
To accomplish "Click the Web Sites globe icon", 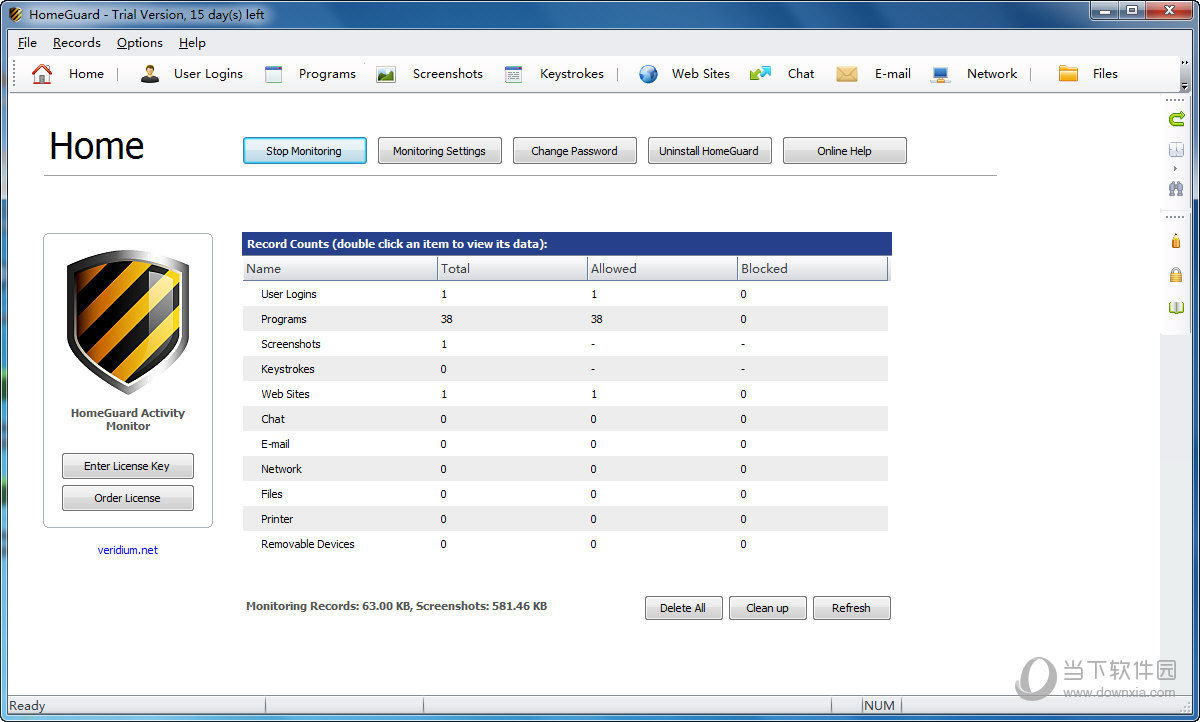I will coord(648,74).
